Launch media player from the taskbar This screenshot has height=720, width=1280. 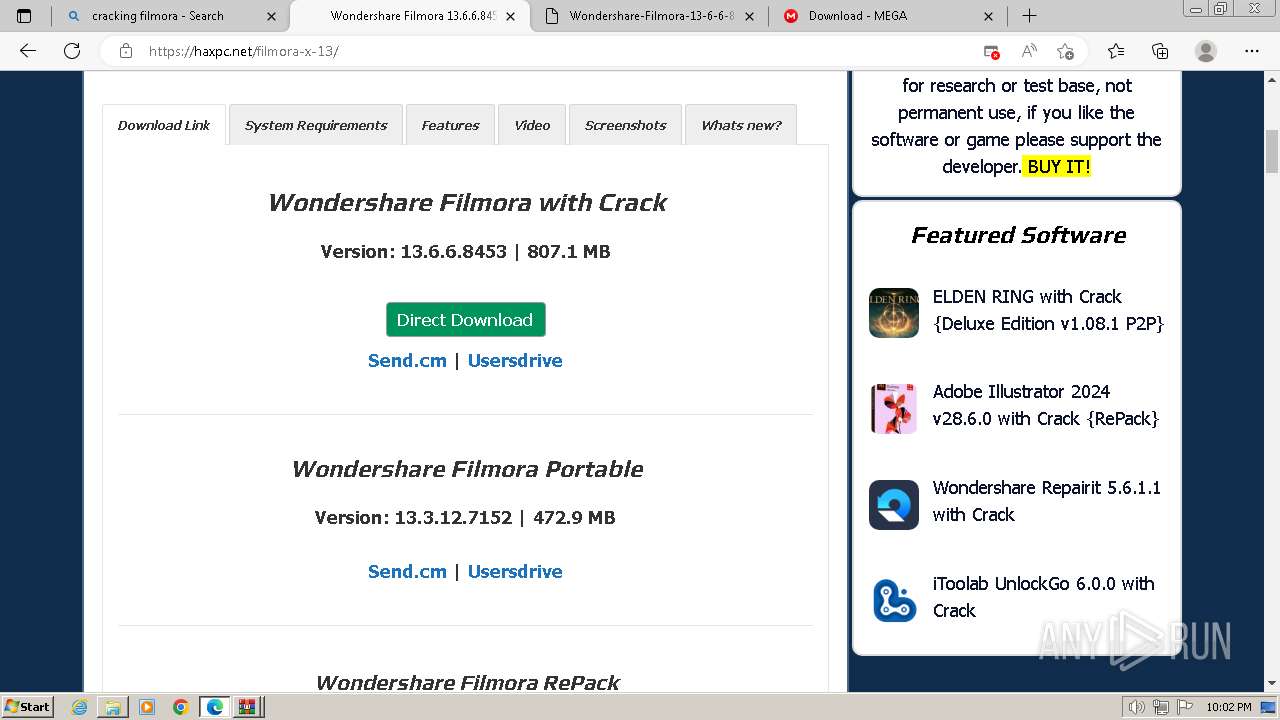(147, 707)
